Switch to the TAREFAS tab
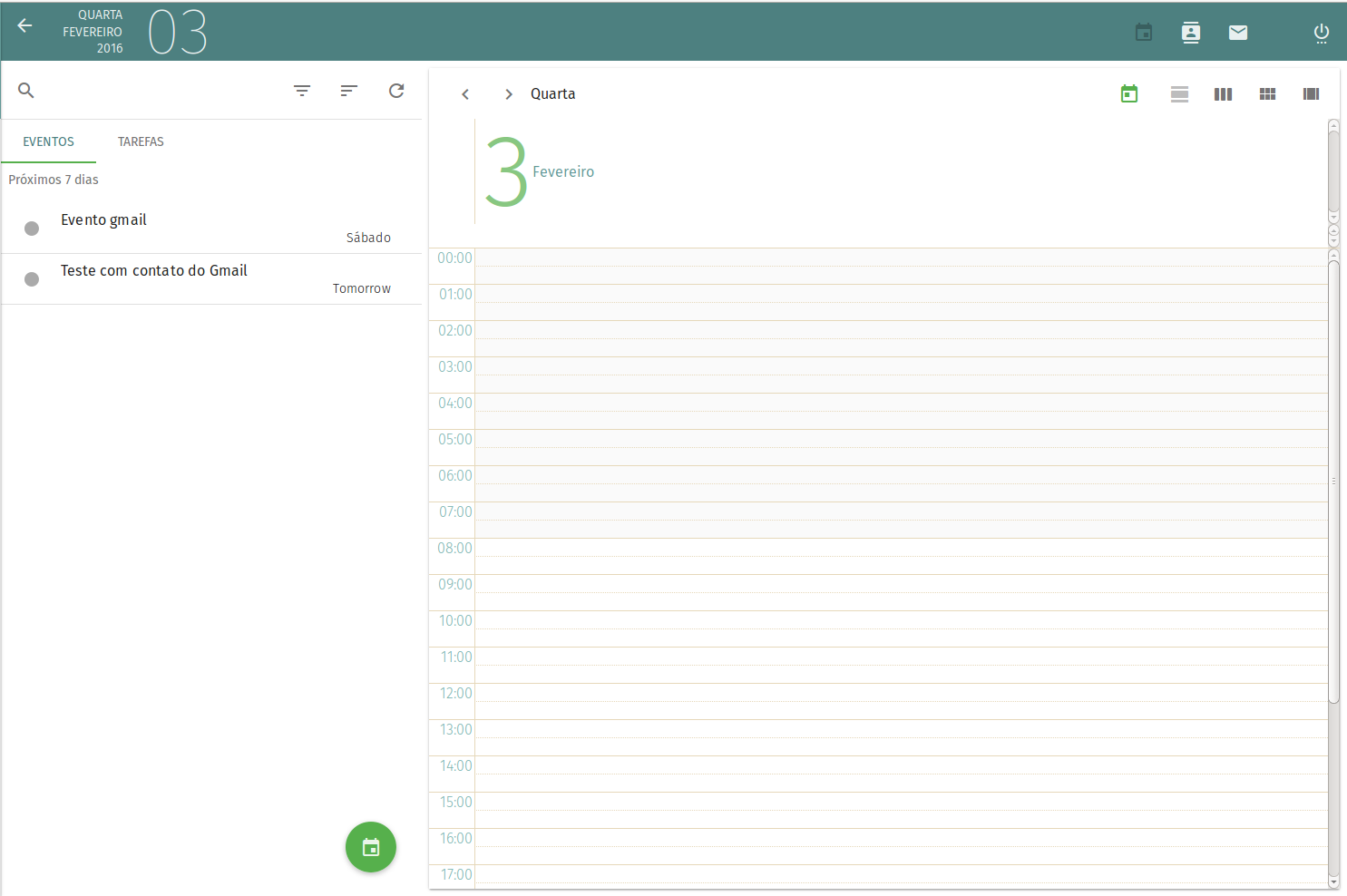 point(141,142)
